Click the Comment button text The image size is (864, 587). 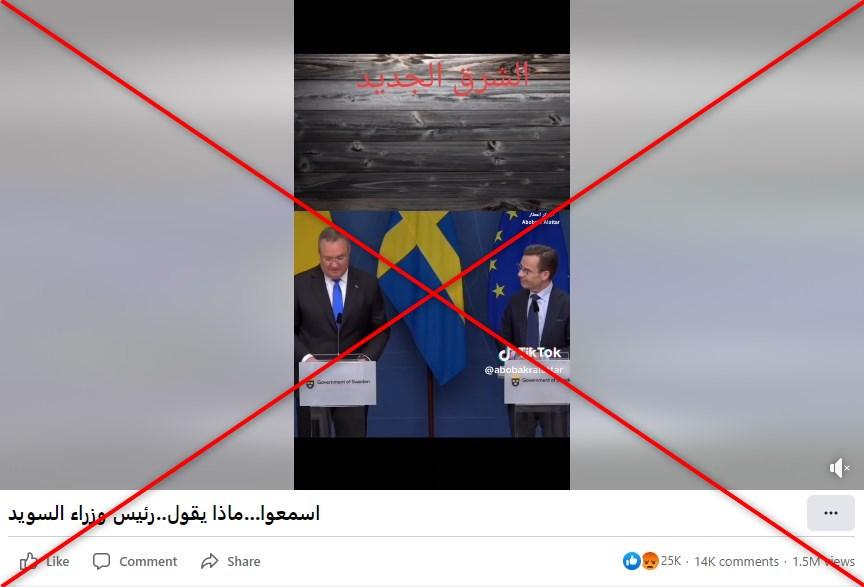pyautogui.click(x=148, y=562)
